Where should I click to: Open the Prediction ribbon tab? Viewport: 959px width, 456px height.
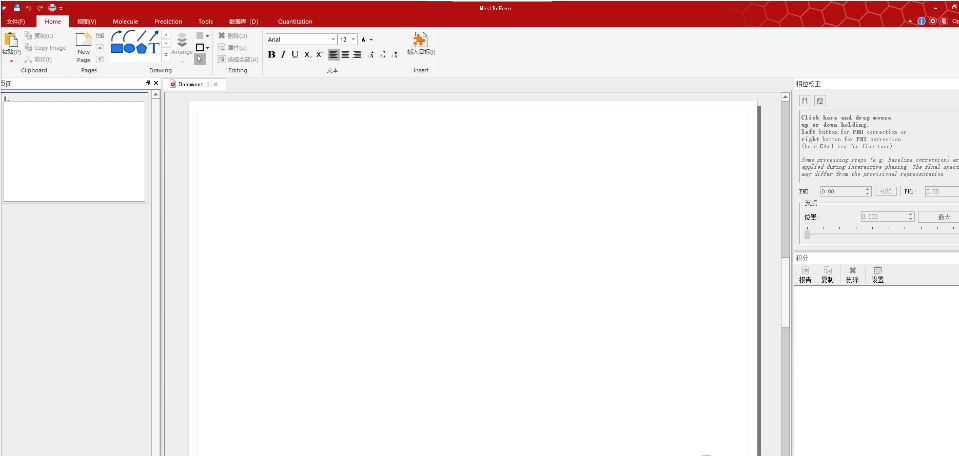168,21
